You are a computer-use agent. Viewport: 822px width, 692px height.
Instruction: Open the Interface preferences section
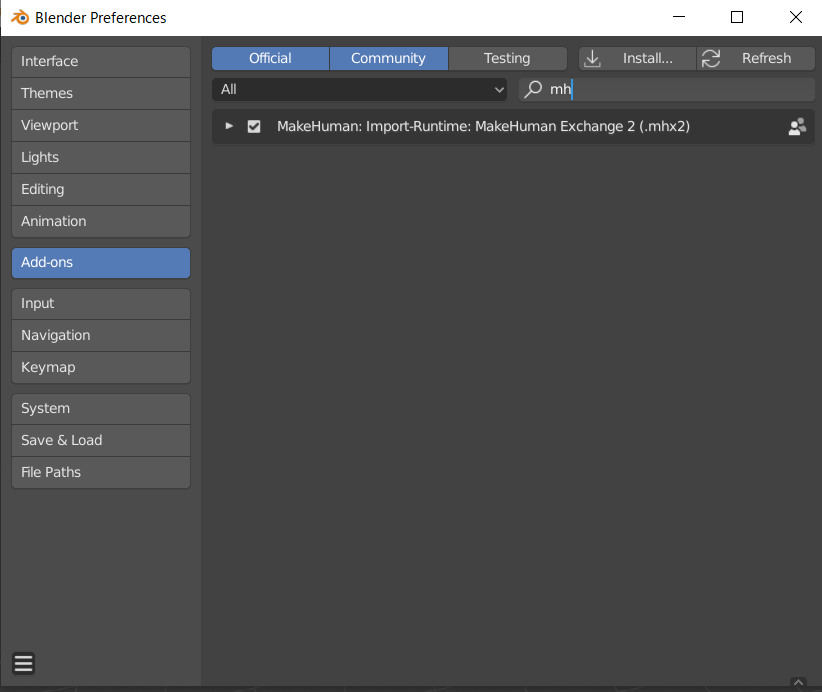(101, 61)
